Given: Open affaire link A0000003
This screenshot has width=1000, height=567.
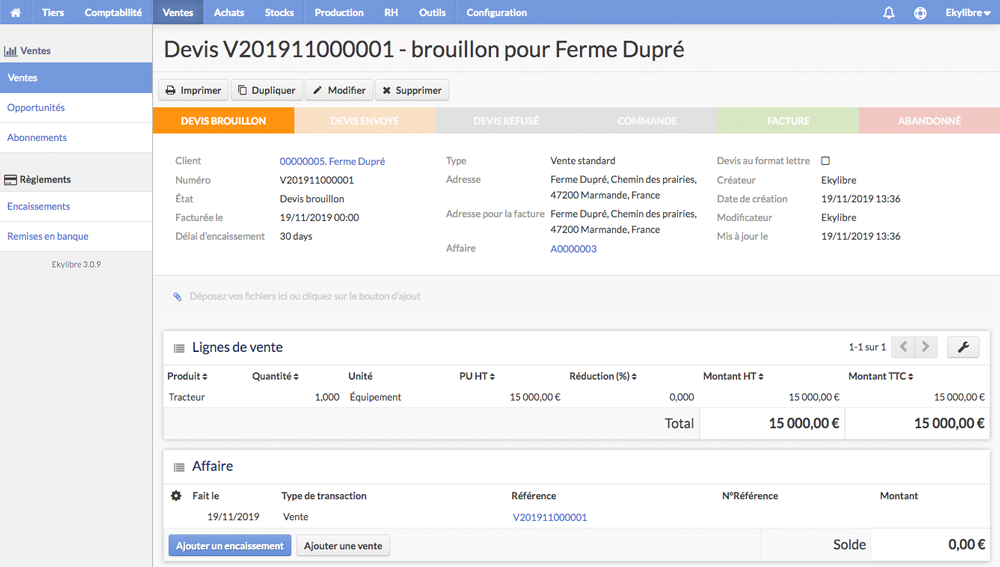Looking at the screenshot, I should 573,249.
